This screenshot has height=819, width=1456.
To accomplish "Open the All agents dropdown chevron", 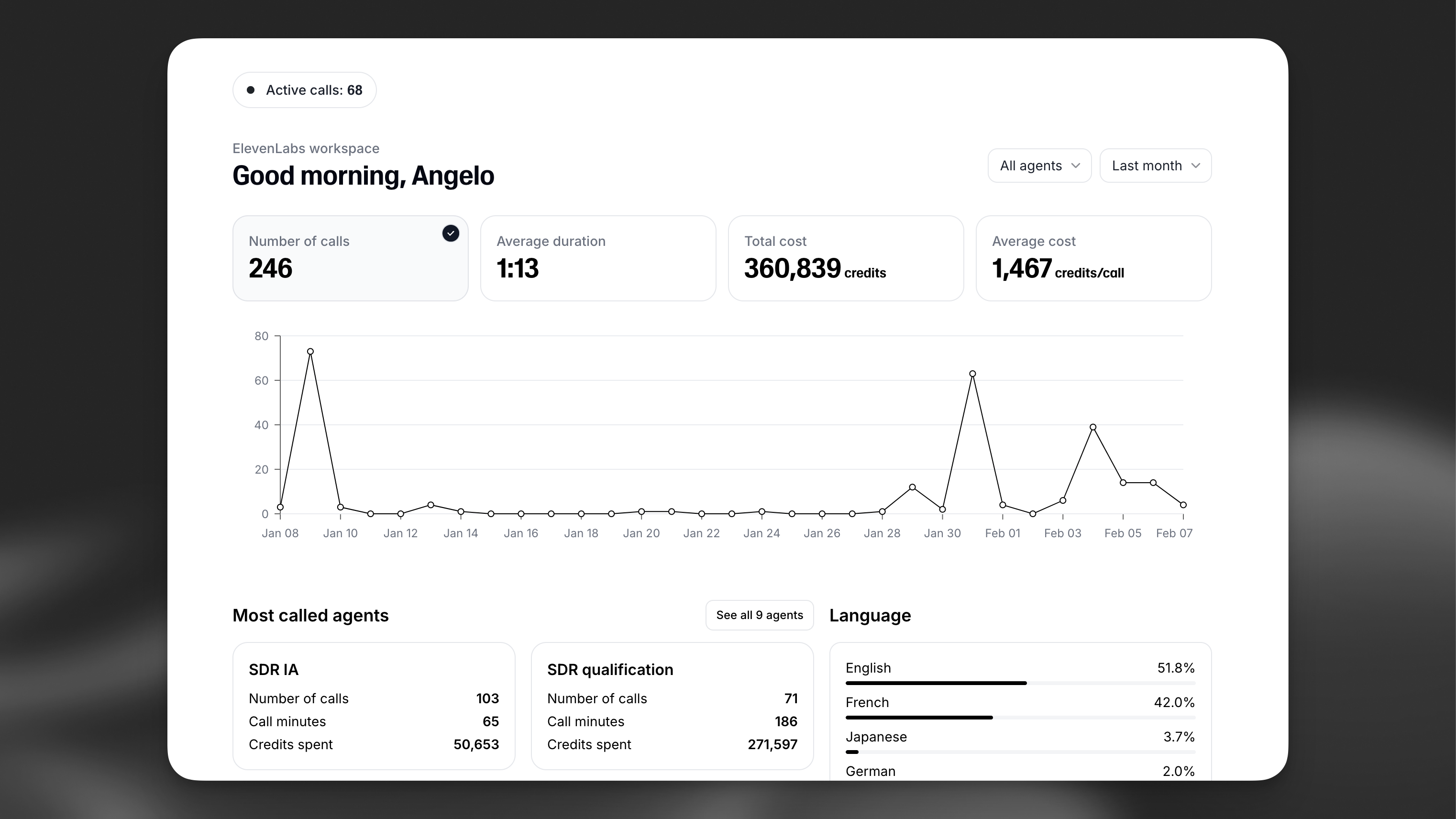I will coord(1076,165).
